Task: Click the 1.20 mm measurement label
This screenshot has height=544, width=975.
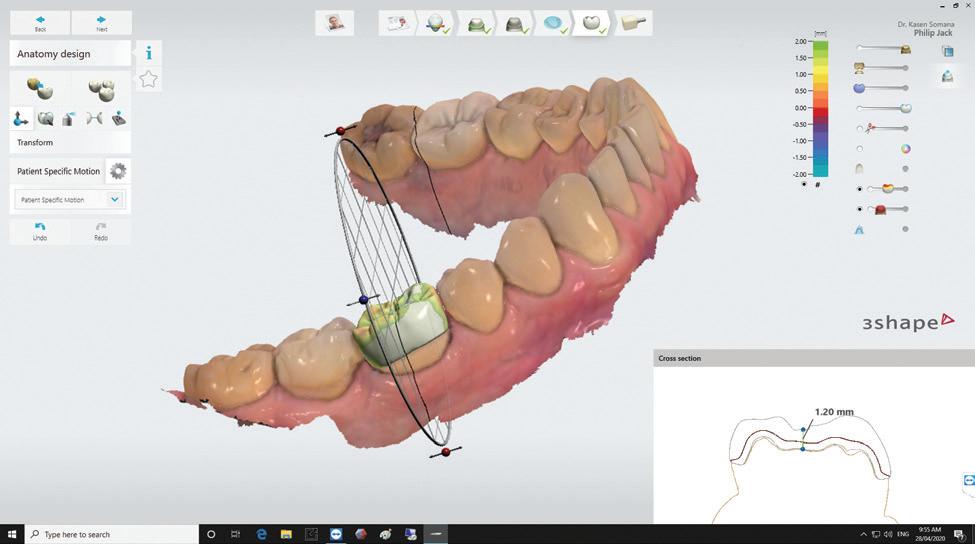Action: point(834,412)
